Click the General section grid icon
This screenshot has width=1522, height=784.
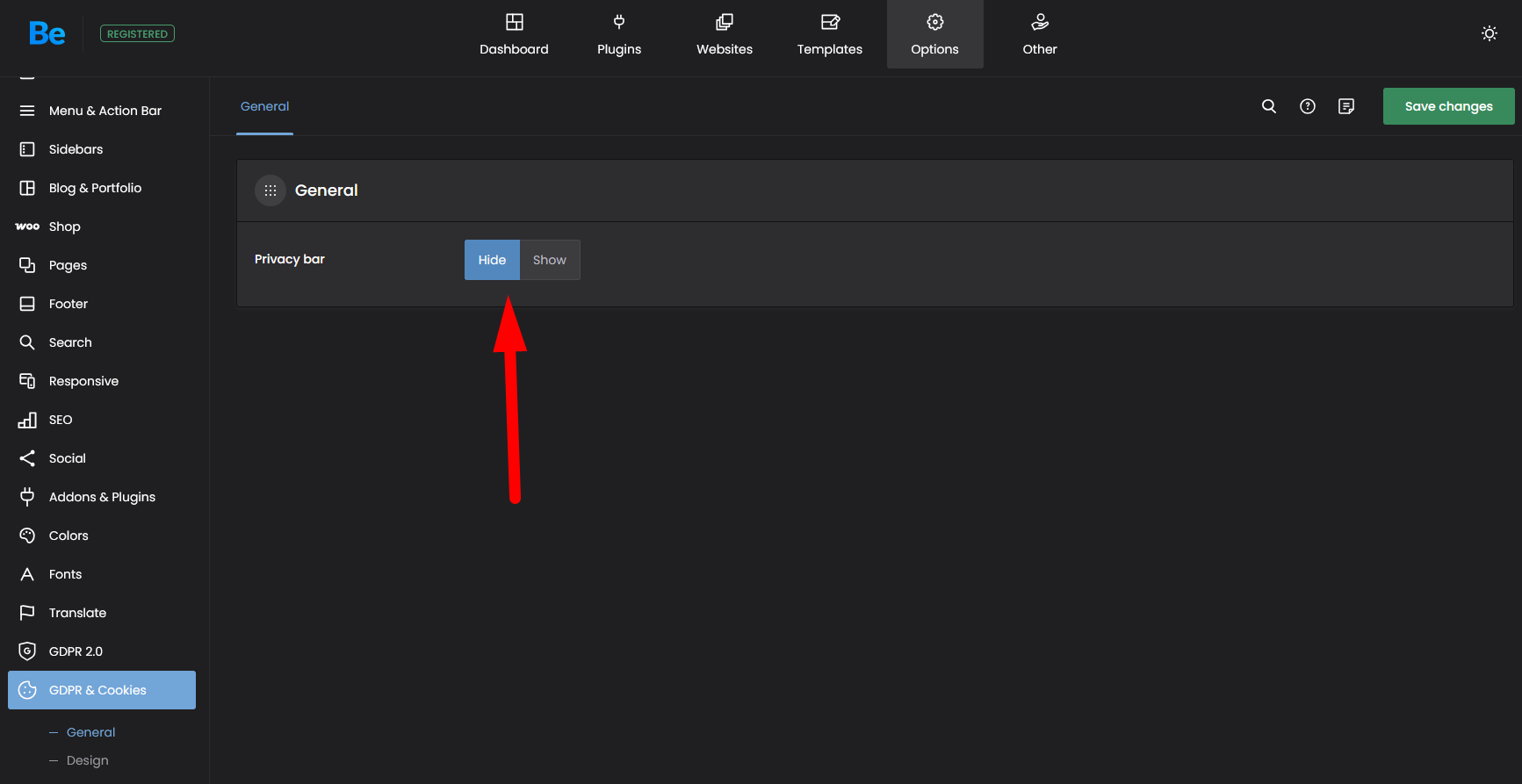pyautogui.click(x=270, y=191)
